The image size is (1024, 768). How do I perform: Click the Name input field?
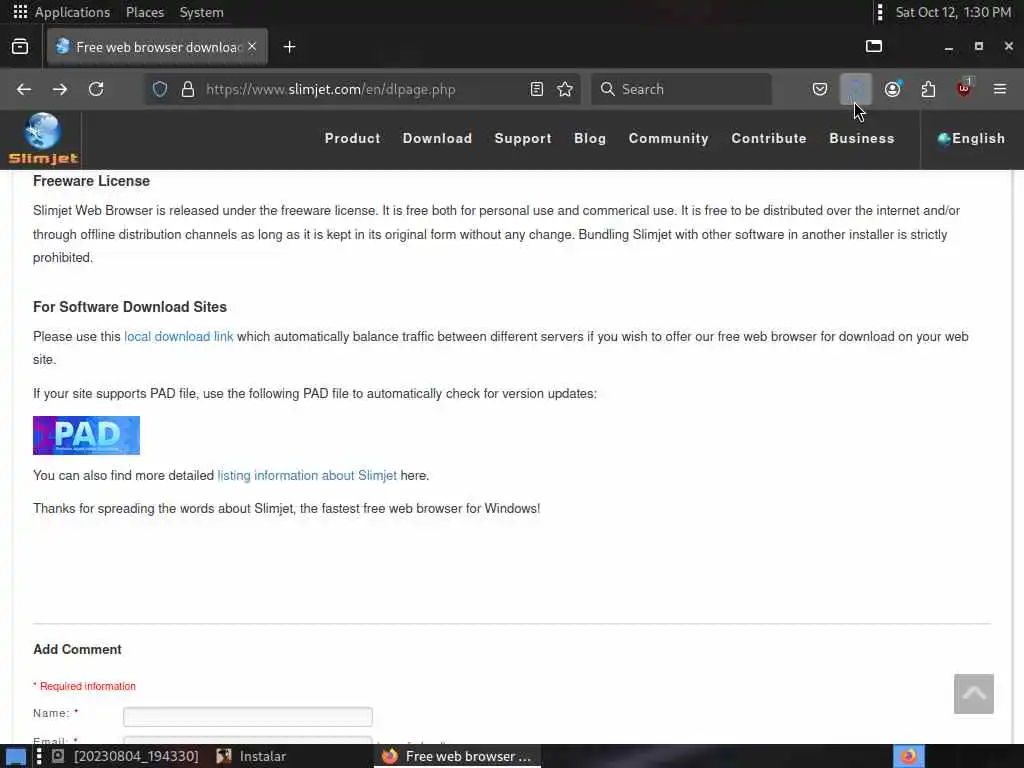[x=248, y=716]
